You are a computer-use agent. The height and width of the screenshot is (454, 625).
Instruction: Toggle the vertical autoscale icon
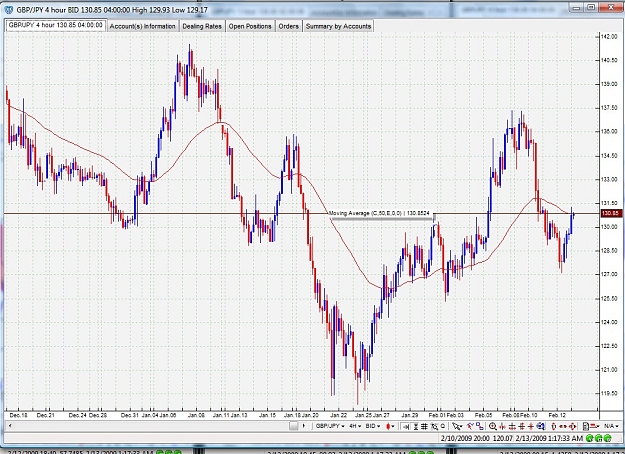tap(416, 426)
